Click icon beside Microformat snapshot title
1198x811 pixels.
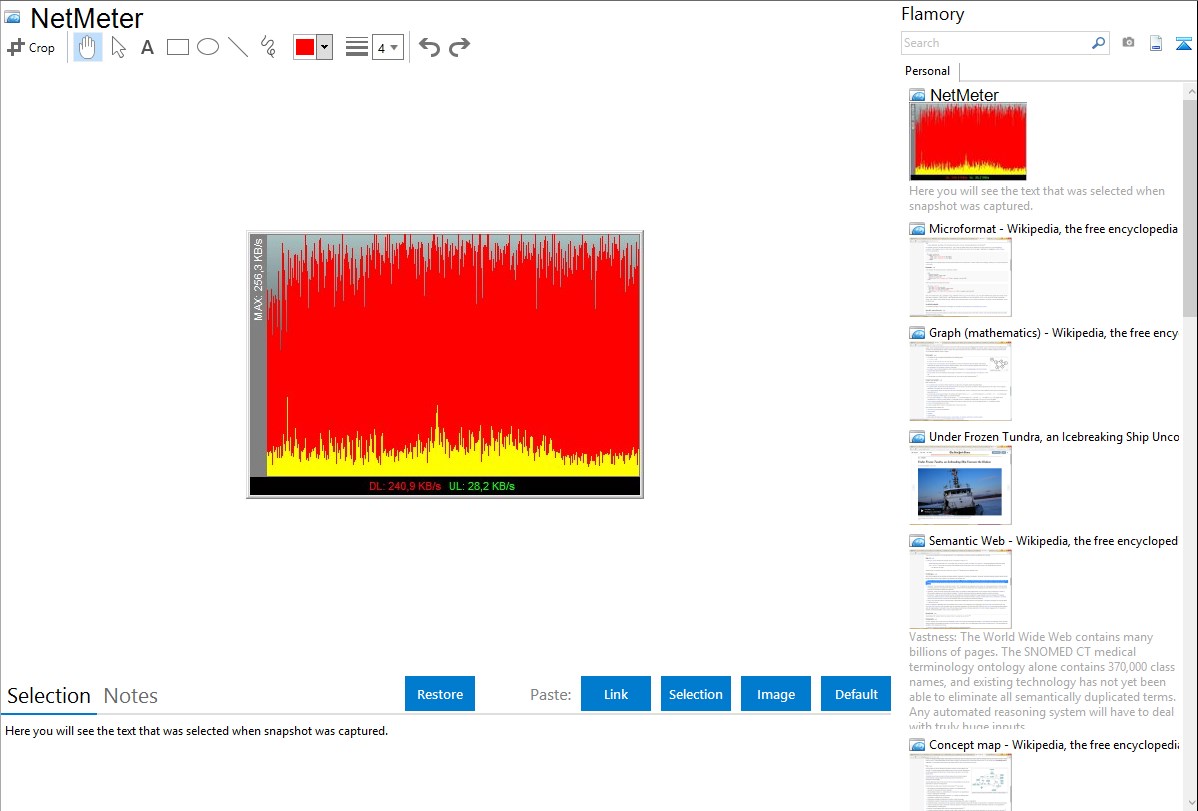(917, 229)
